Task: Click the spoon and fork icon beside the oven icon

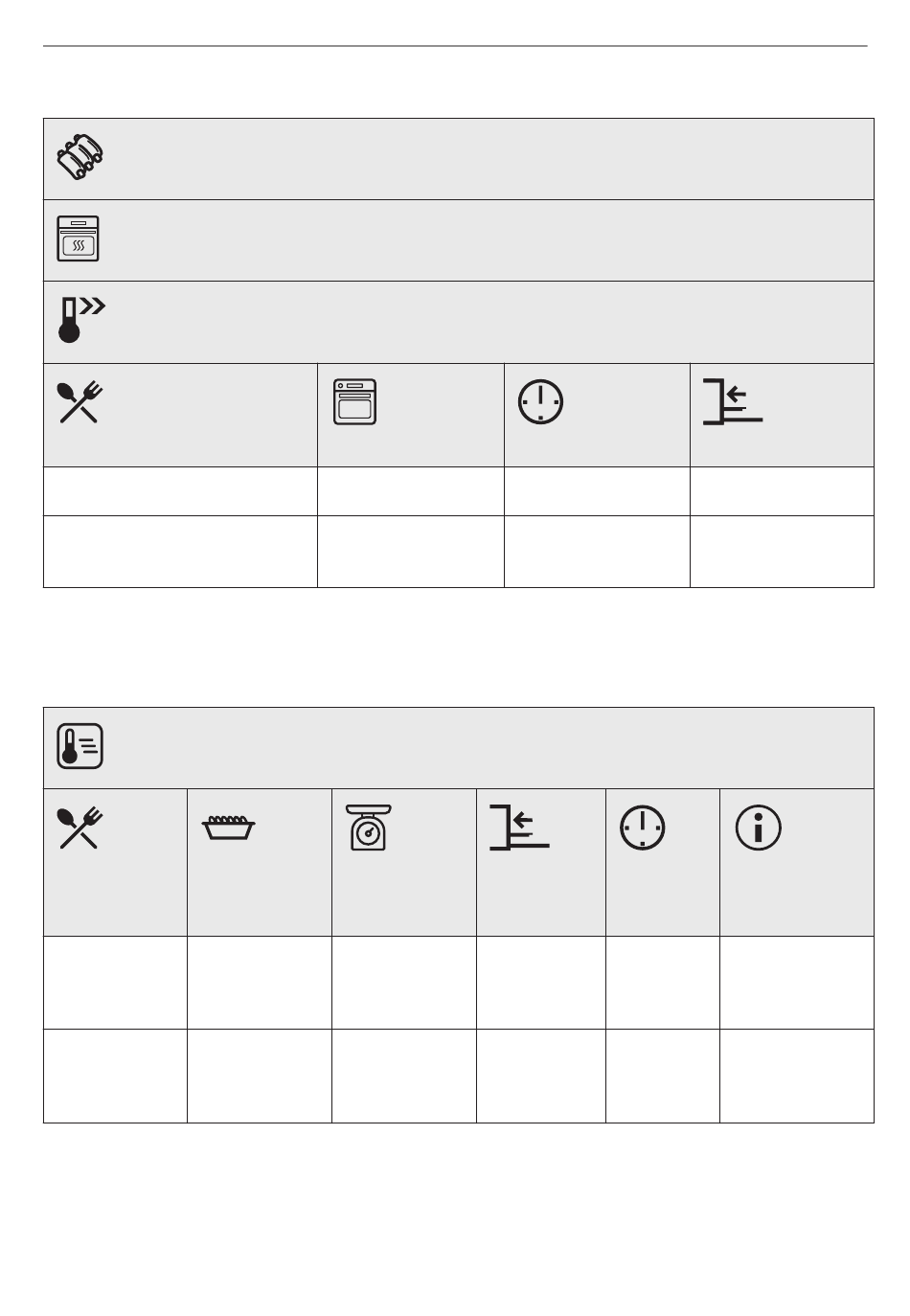Action: (80, 402)
